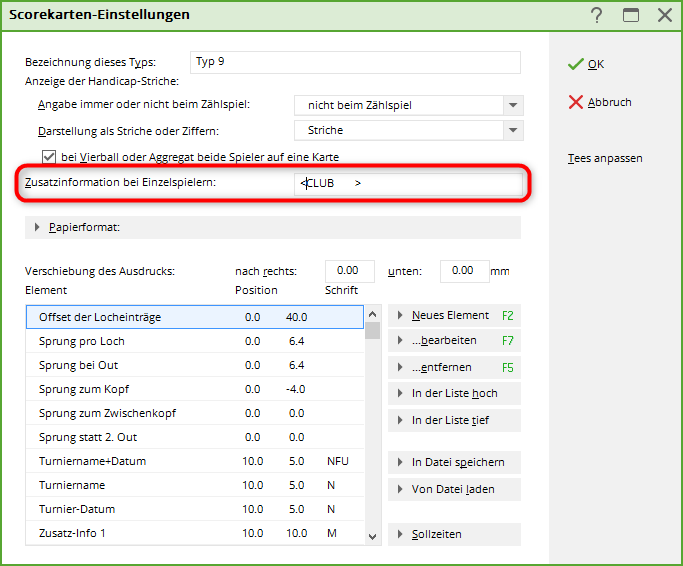Image resolution: width=683 pixels, height=566 pixels.
Task: Click the element list scroll down arrow
Action: pos(372,536)
